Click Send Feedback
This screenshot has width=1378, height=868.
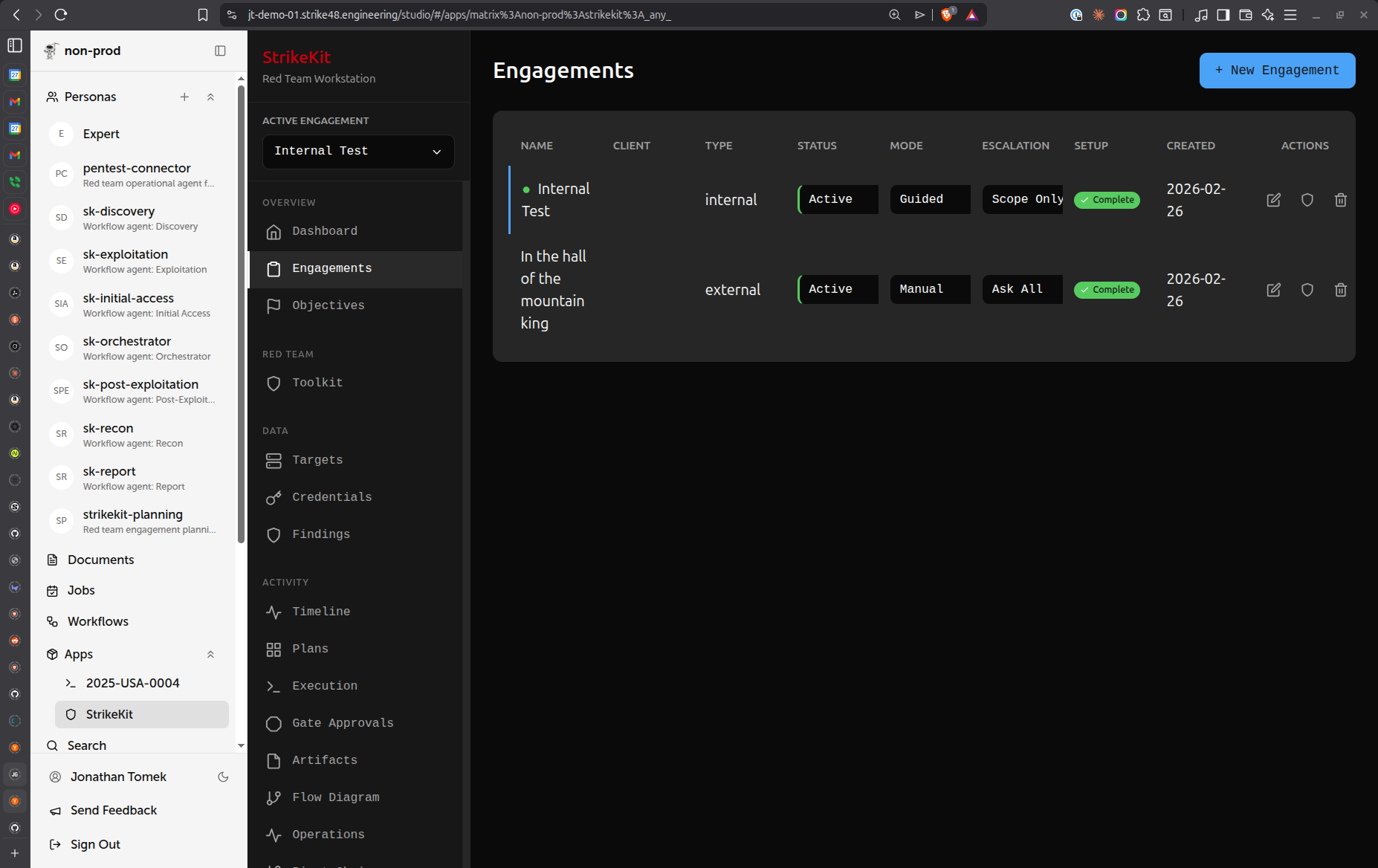114,810
